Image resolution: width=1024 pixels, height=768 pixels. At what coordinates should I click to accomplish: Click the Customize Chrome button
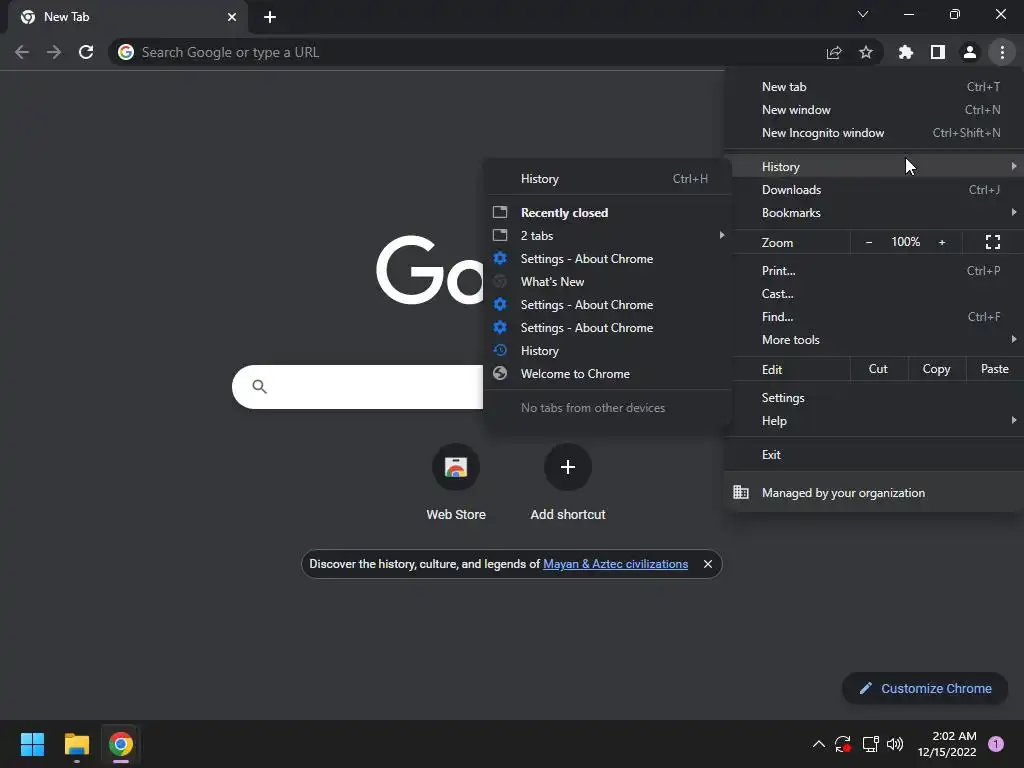pos(925,688)
